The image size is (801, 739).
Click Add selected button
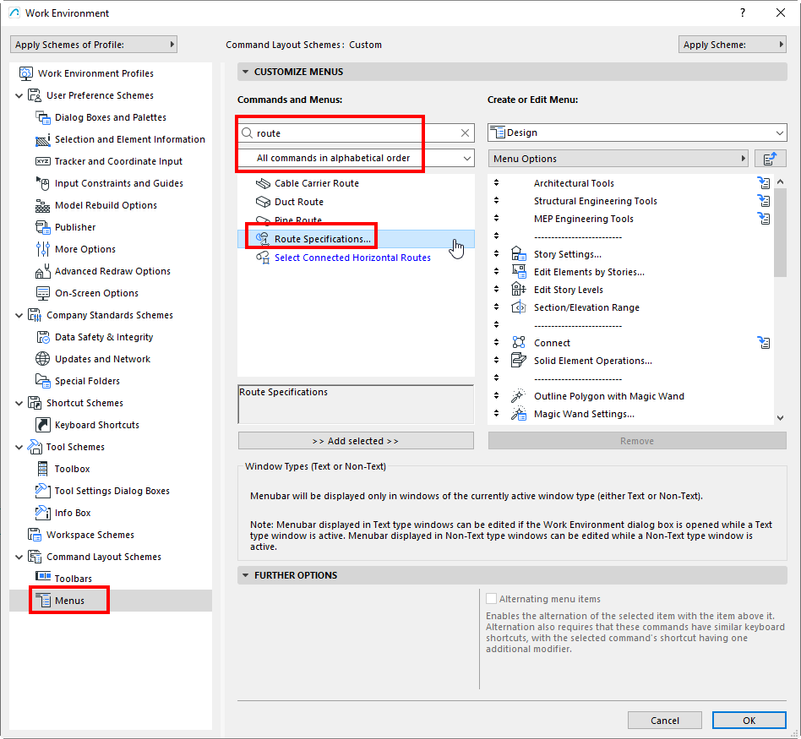pyautogui.click(x=356, y=441)
